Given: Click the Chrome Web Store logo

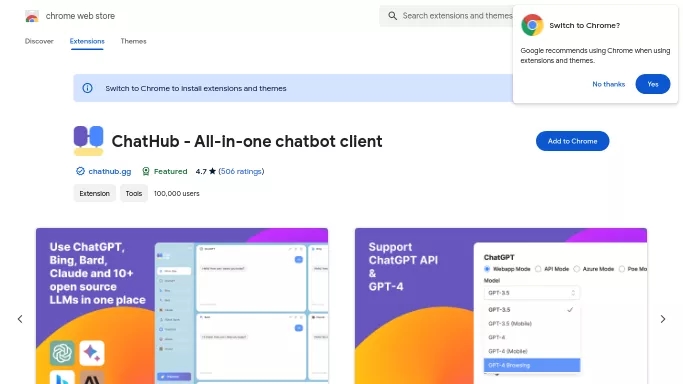Looking at the screenshot, I should pos(32,16).
